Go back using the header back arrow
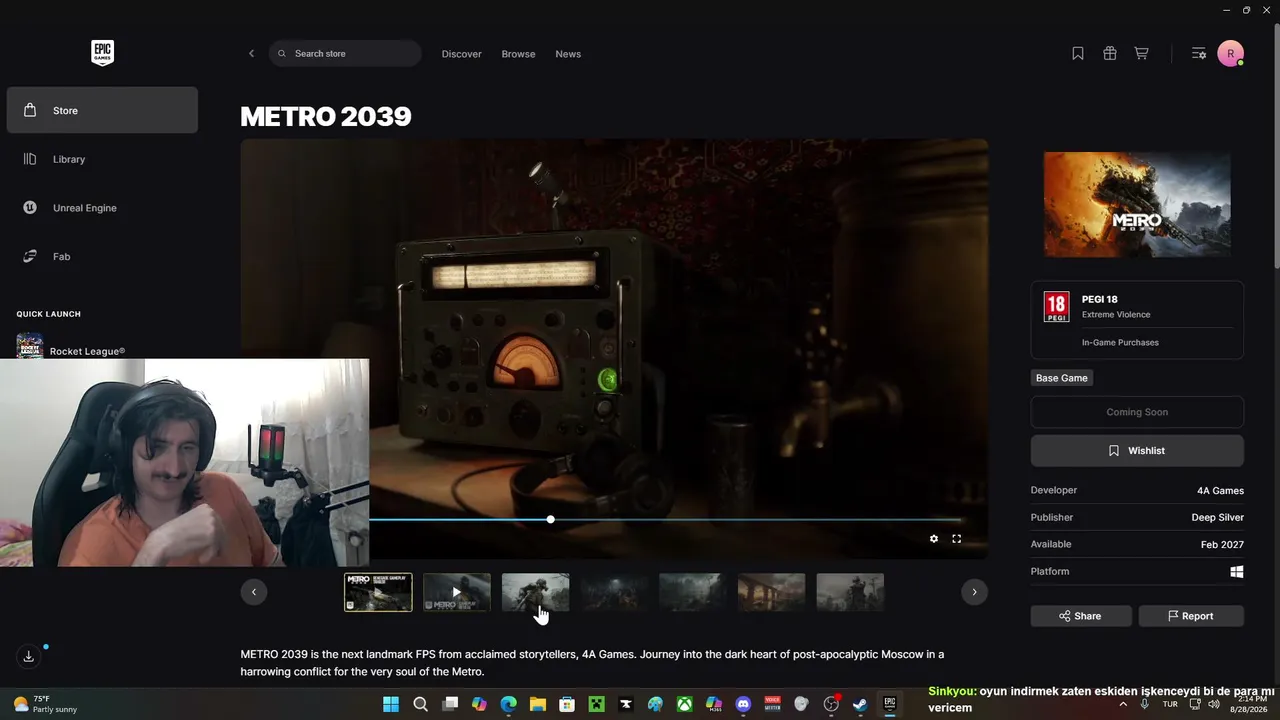The image size is (1280, 720). click(251, 54)
